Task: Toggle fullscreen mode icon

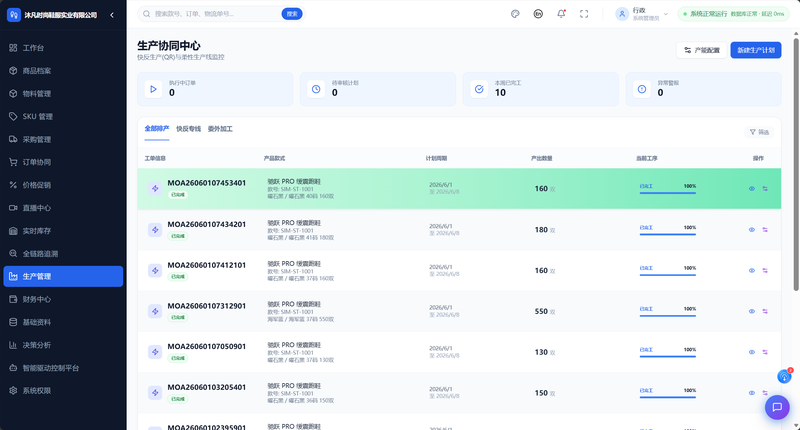Action: (x=584, y=14)
